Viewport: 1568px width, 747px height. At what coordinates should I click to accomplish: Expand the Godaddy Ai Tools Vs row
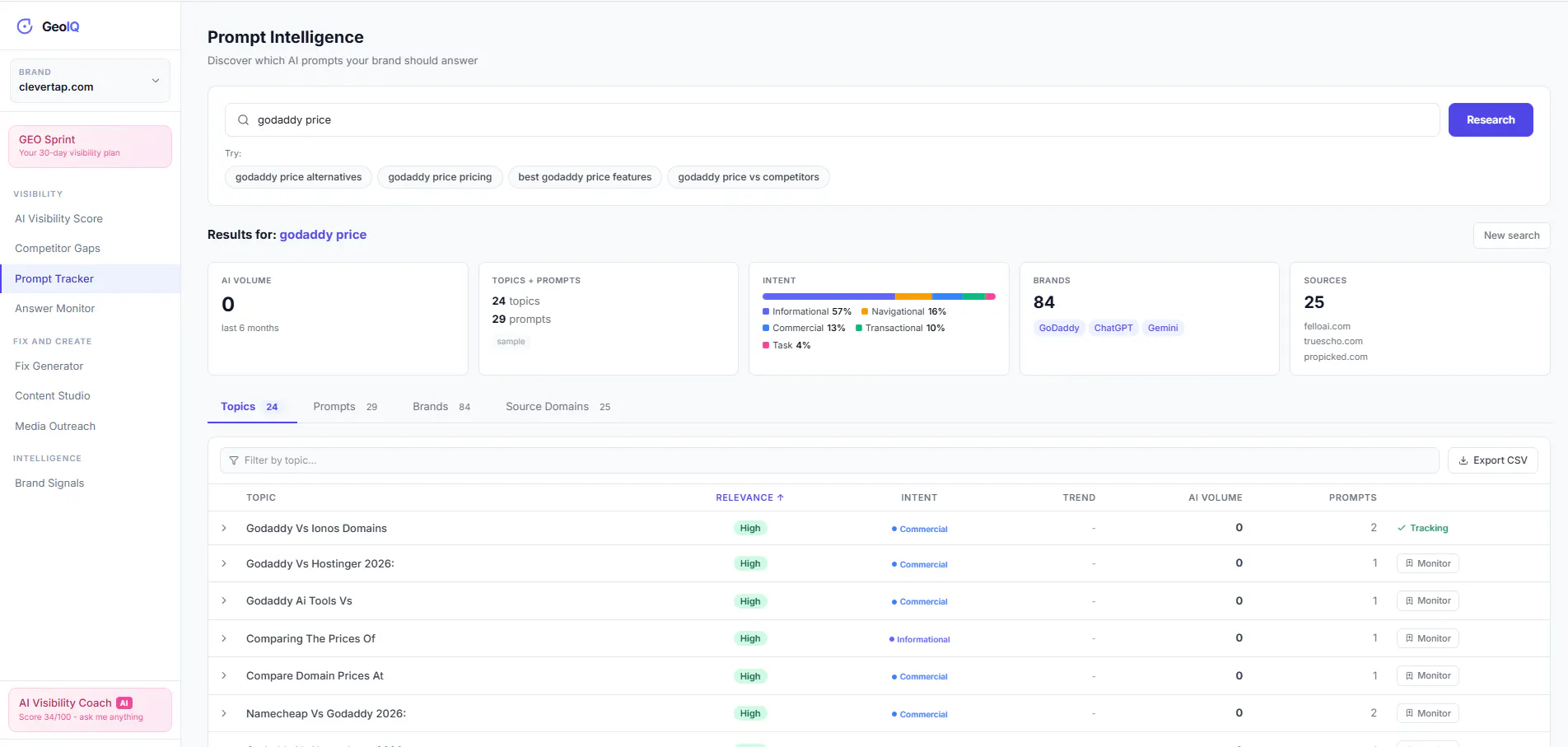(x=224, y=600)
